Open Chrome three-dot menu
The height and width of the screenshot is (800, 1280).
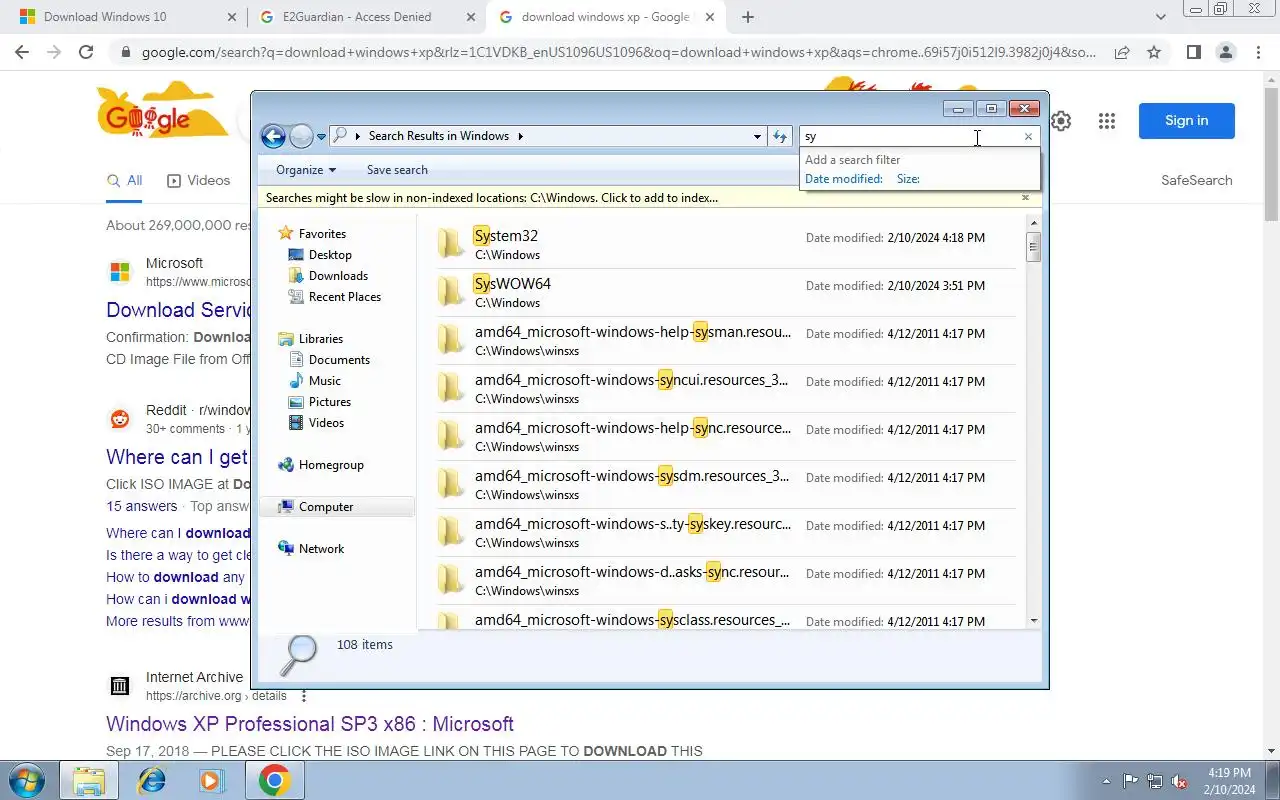pos(1257,52)
